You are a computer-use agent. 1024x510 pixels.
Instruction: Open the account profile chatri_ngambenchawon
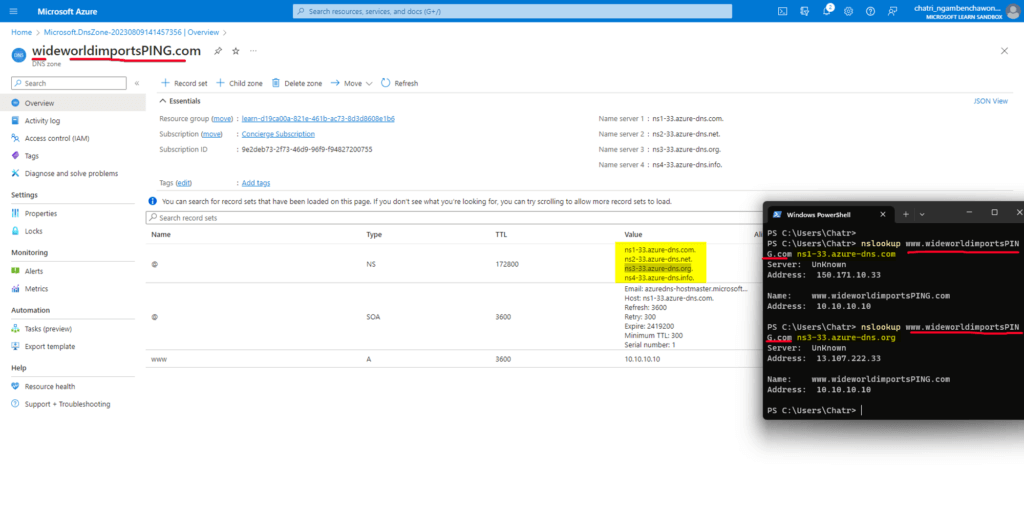coord(966,11)
